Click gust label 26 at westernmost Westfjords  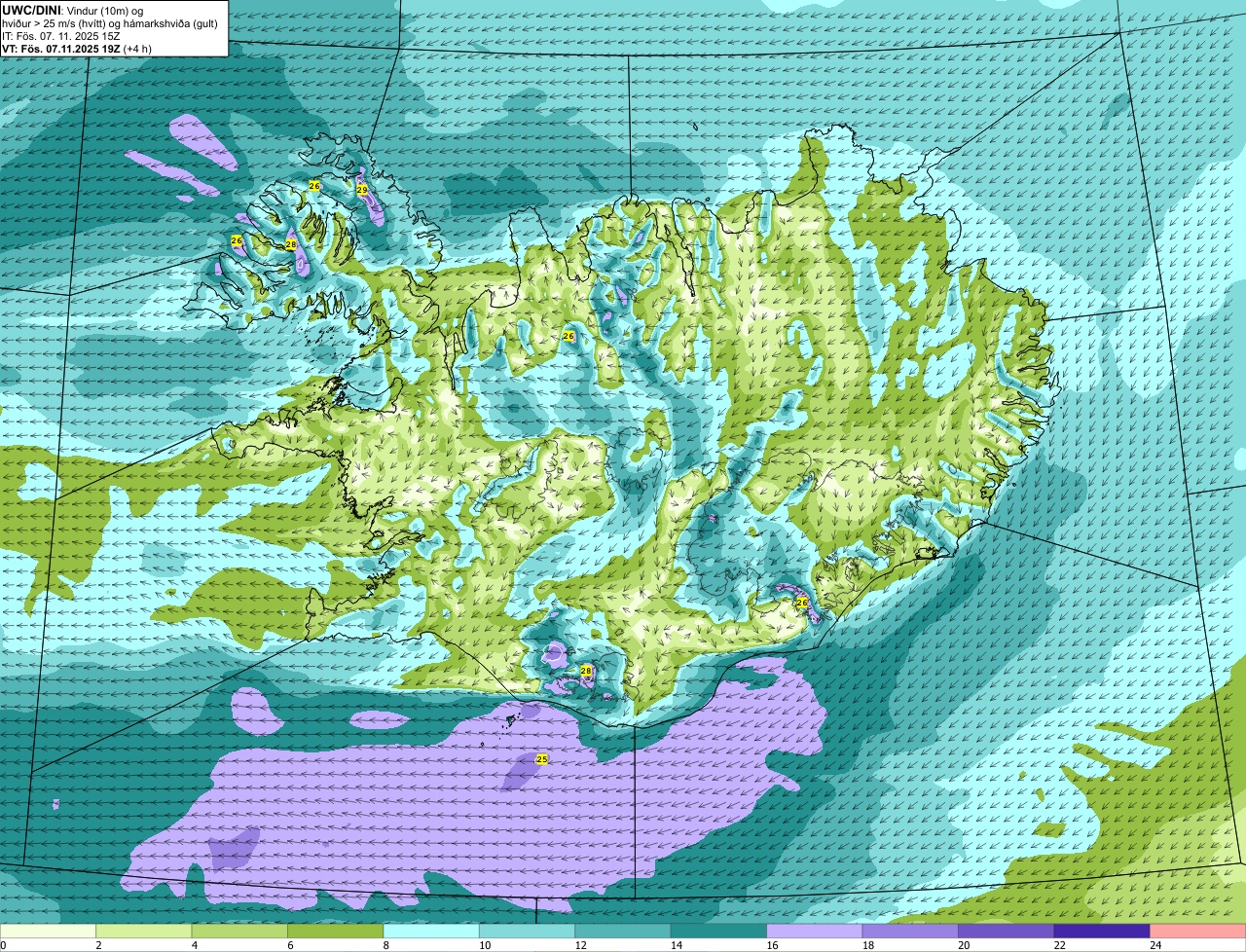point(237,240)
